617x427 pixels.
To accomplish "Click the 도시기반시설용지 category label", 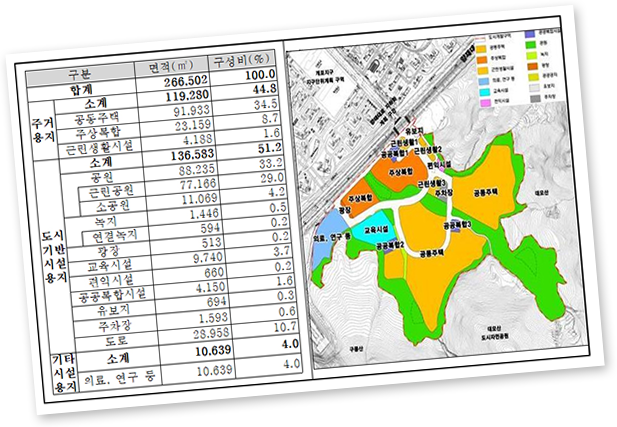I will pyautogui.click(x=55, y=256).
